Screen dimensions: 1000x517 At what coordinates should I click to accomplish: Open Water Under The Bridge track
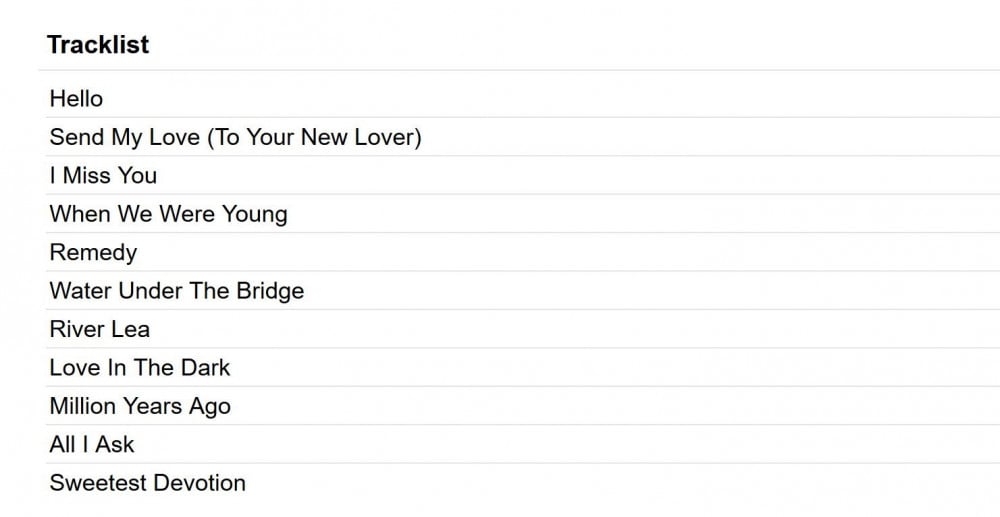(x=176, y=291)
